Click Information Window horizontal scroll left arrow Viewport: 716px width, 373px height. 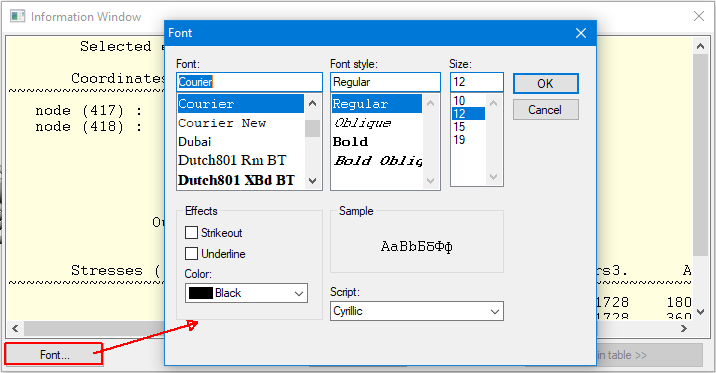tap(15, 328)
